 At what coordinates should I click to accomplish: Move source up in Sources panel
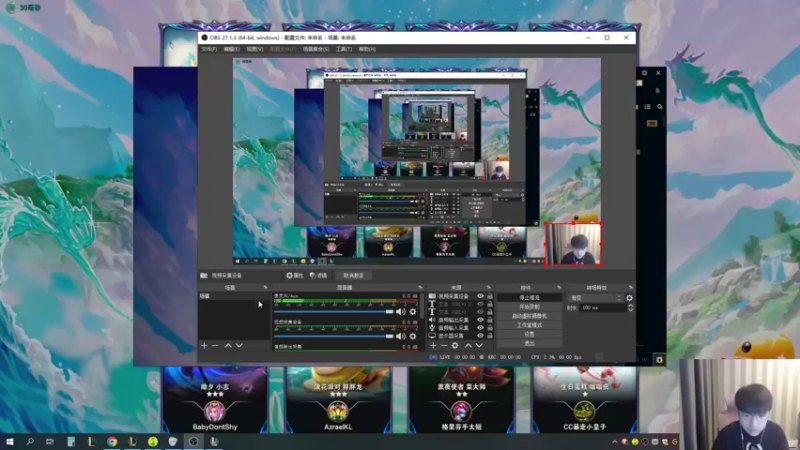pos(468,345)
